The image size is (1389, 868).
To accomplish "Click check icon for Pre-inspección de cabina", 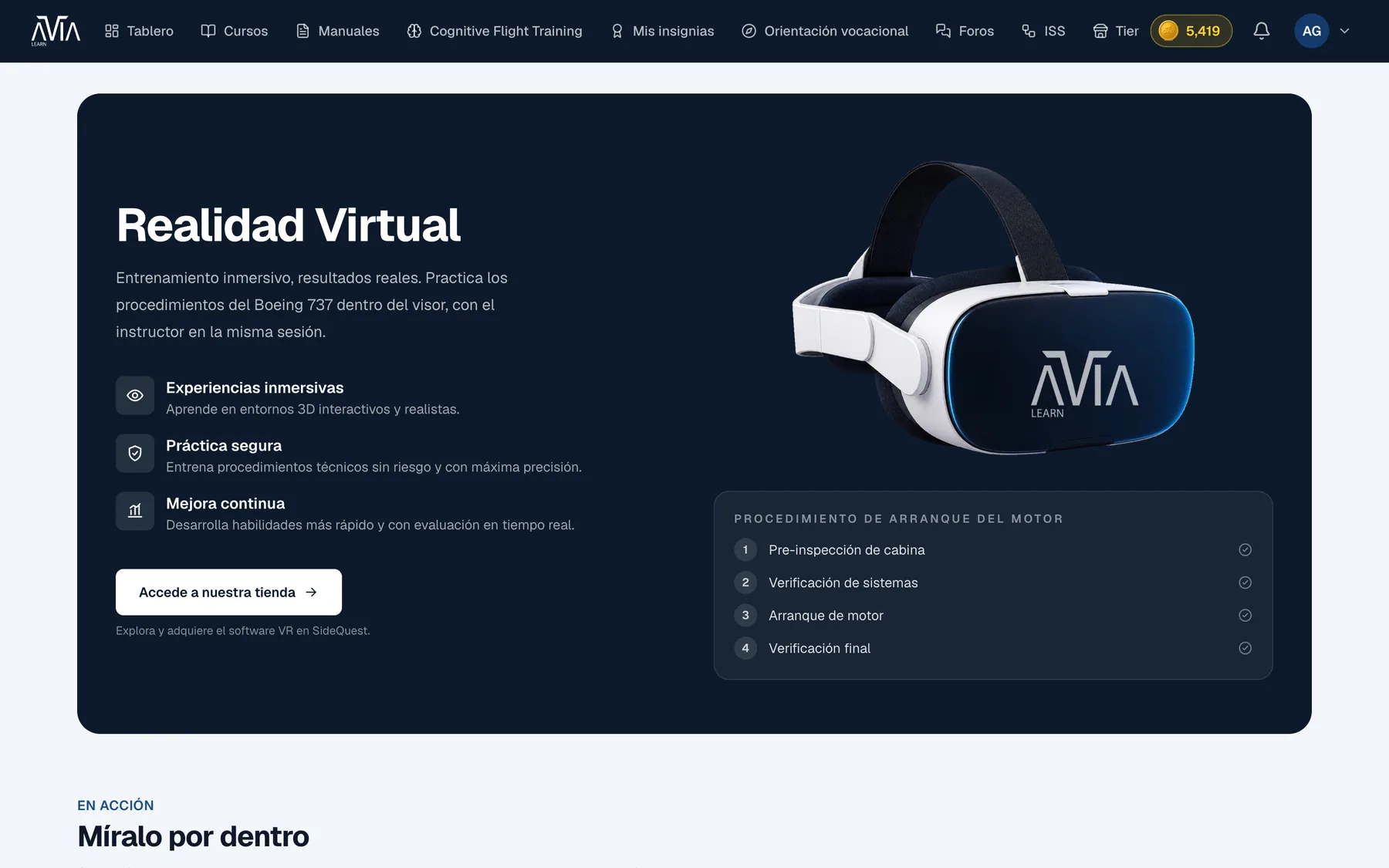I will click(x=1245, y=549).
